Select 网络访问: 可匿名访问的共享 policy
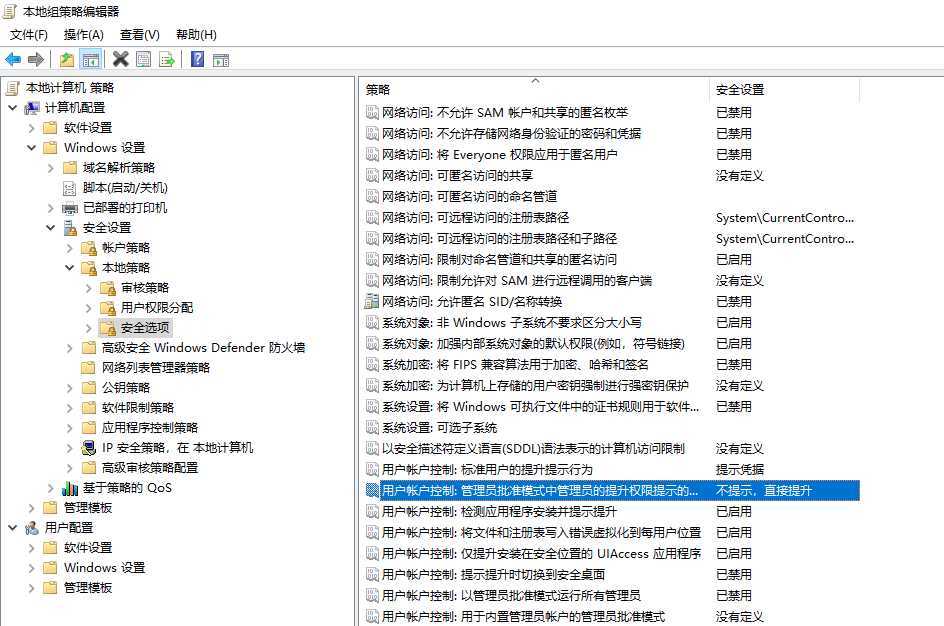 pos(458,176)
